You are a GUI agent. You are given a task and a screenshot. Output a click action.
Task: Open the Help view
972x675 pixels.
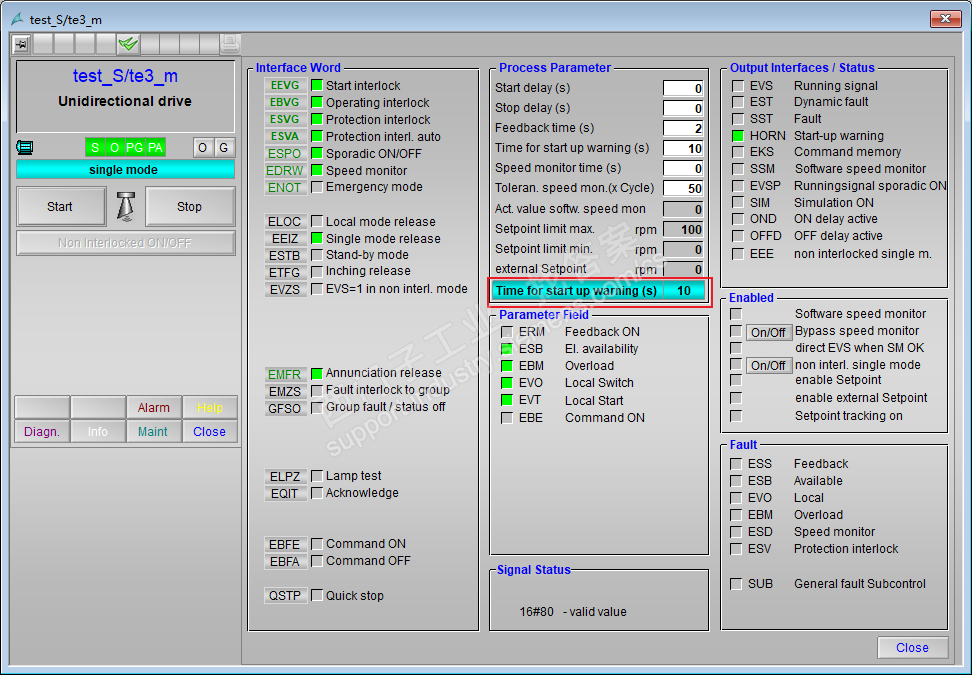[x=210, y=408]
